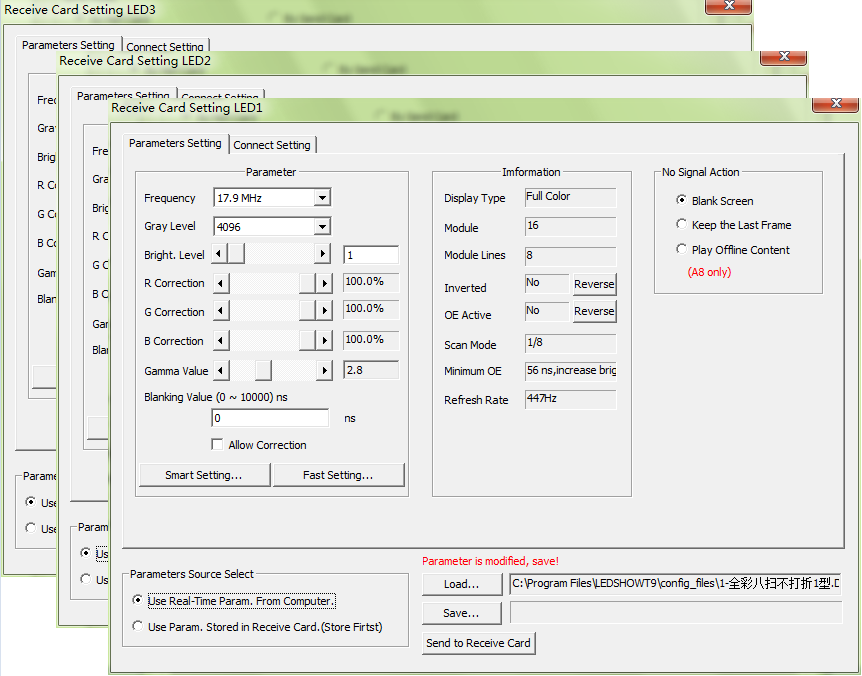
Task: Click the R Correction '100.0%' value
Action: (371, 282)
